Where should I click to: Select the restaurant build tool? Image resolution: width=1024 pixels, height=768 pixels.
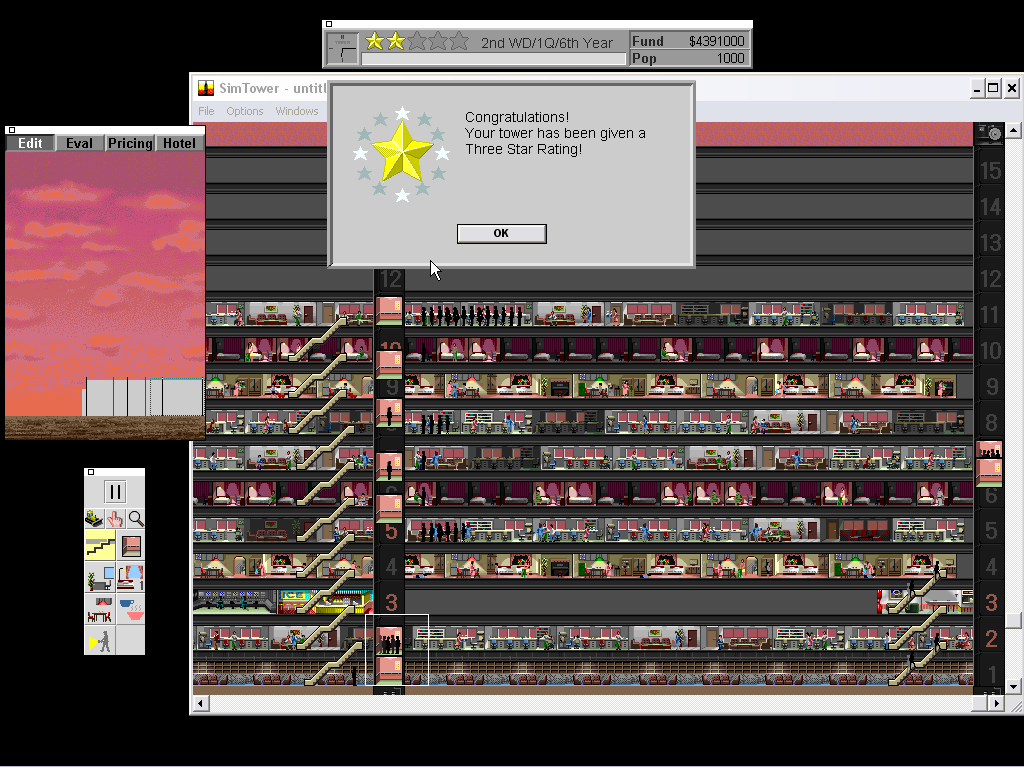click(x=100, y=609)
